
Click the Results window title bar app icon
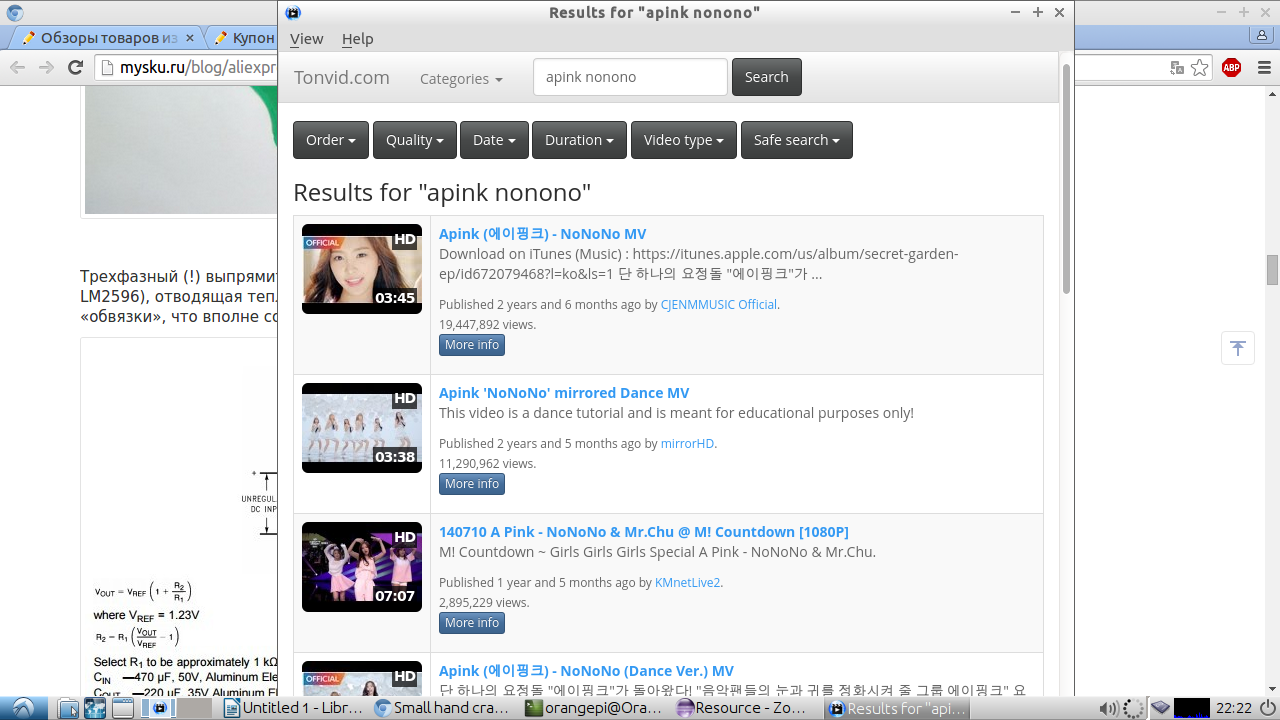293,12
